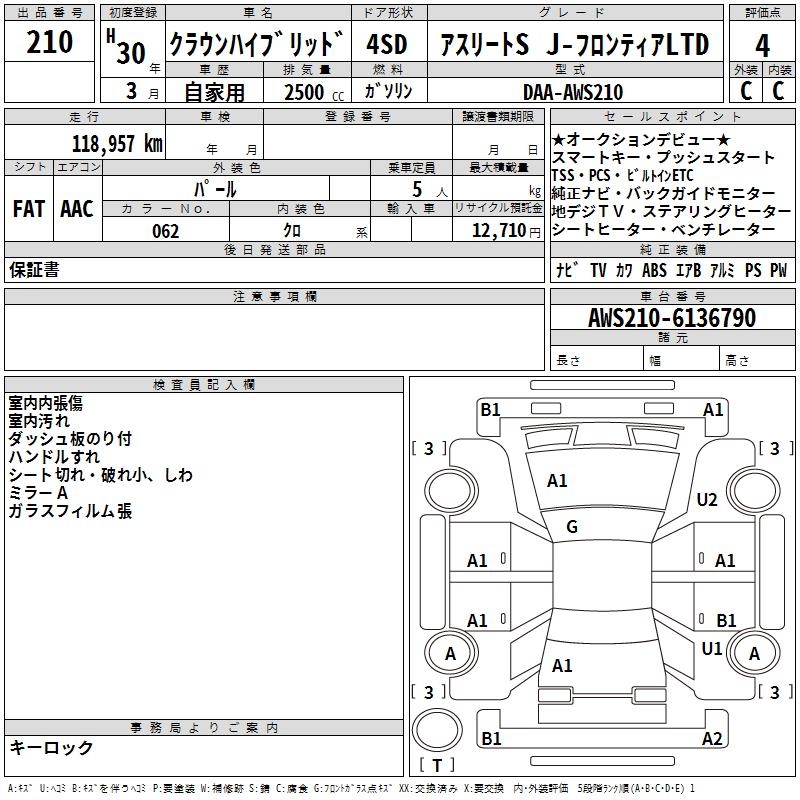Click the damage code legend at bottom
800x800 pixels.
click(x=352, y=789)
